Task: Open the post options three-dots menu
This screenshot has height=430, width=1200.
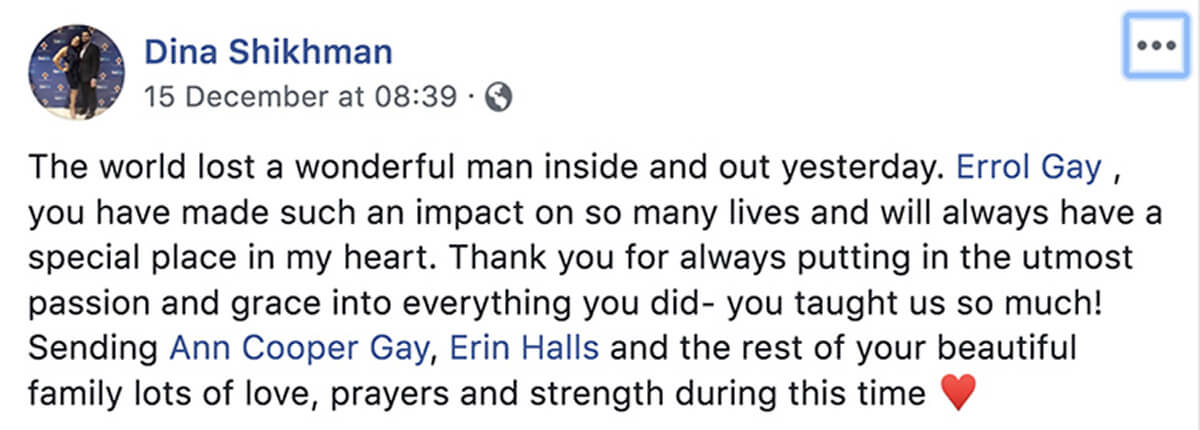Action: coord(1156,47)
